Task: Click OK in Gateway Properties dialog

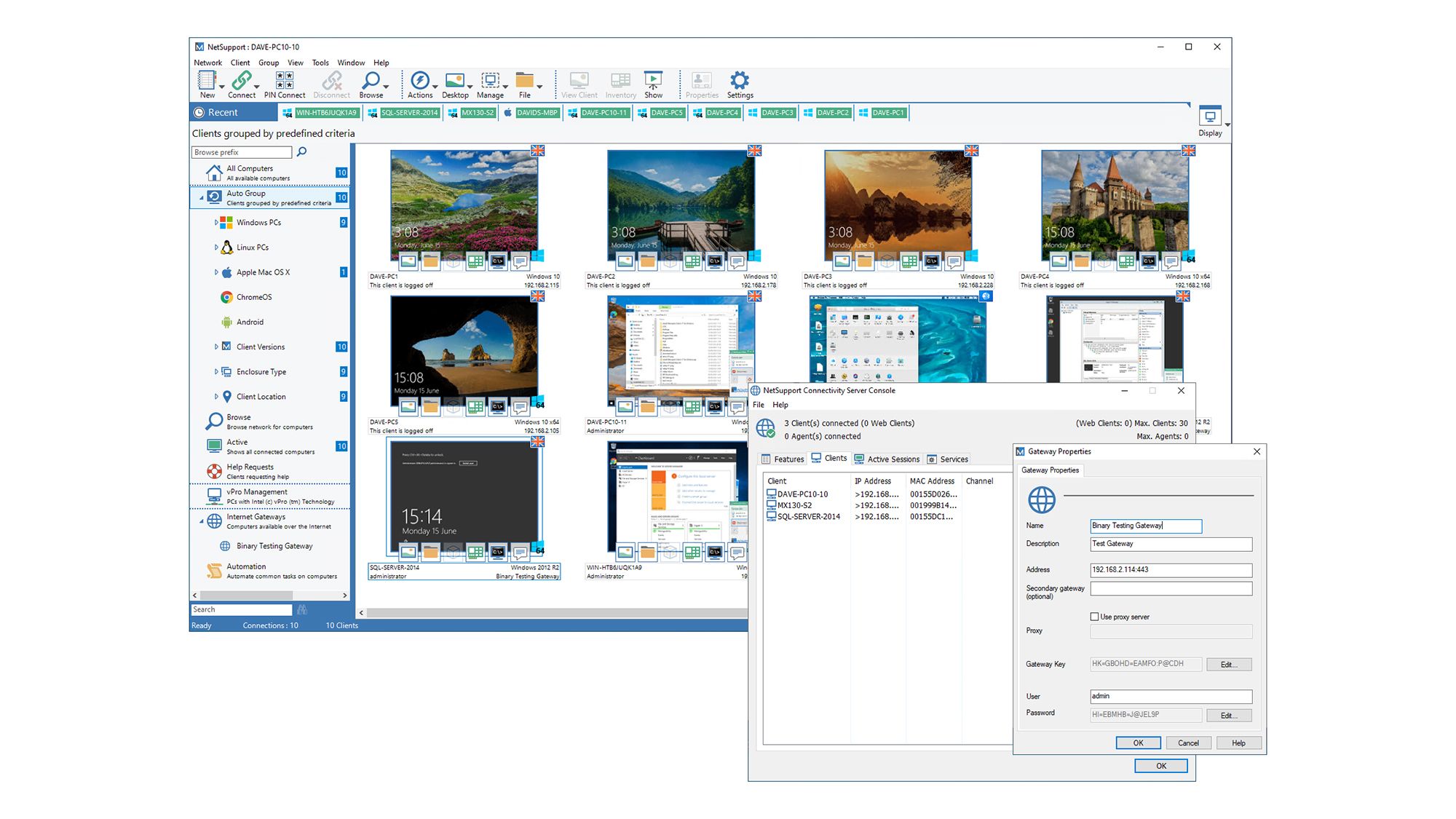Action: click(1138, 743)
